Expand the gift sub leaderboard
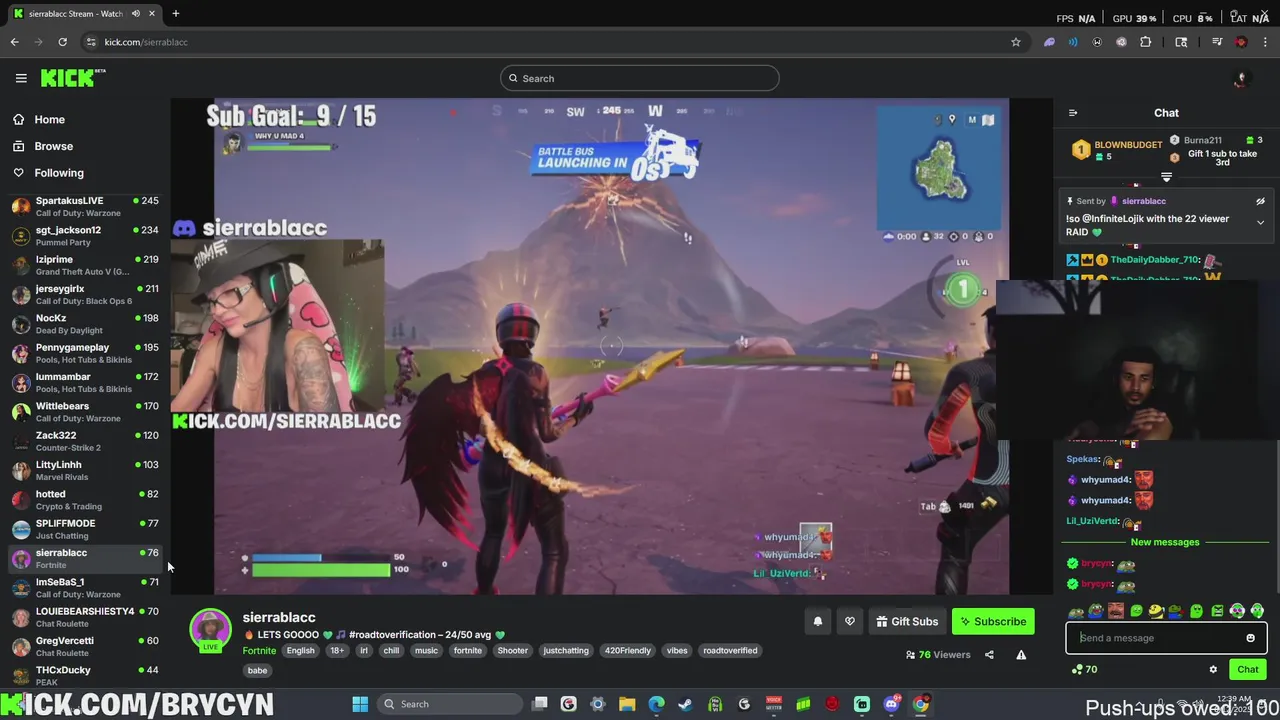The width and height of the screenshot is (1280, 720). tap(1166, 177)
